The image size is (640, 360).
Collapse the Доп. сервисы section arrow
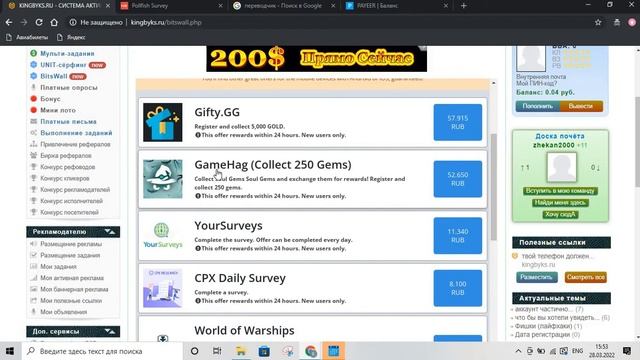coord(110,331)
